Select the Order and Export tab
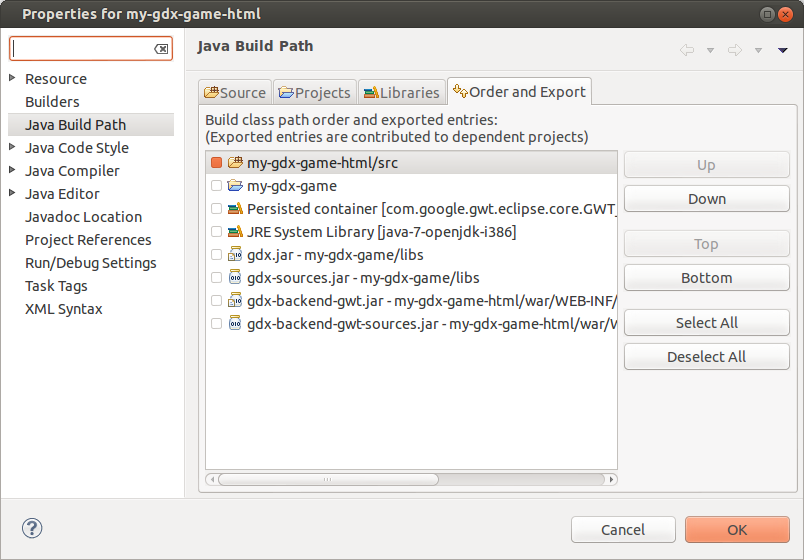The width and height of the screenshot is (804, 560). pyautogui.click(x=519, y=92)
